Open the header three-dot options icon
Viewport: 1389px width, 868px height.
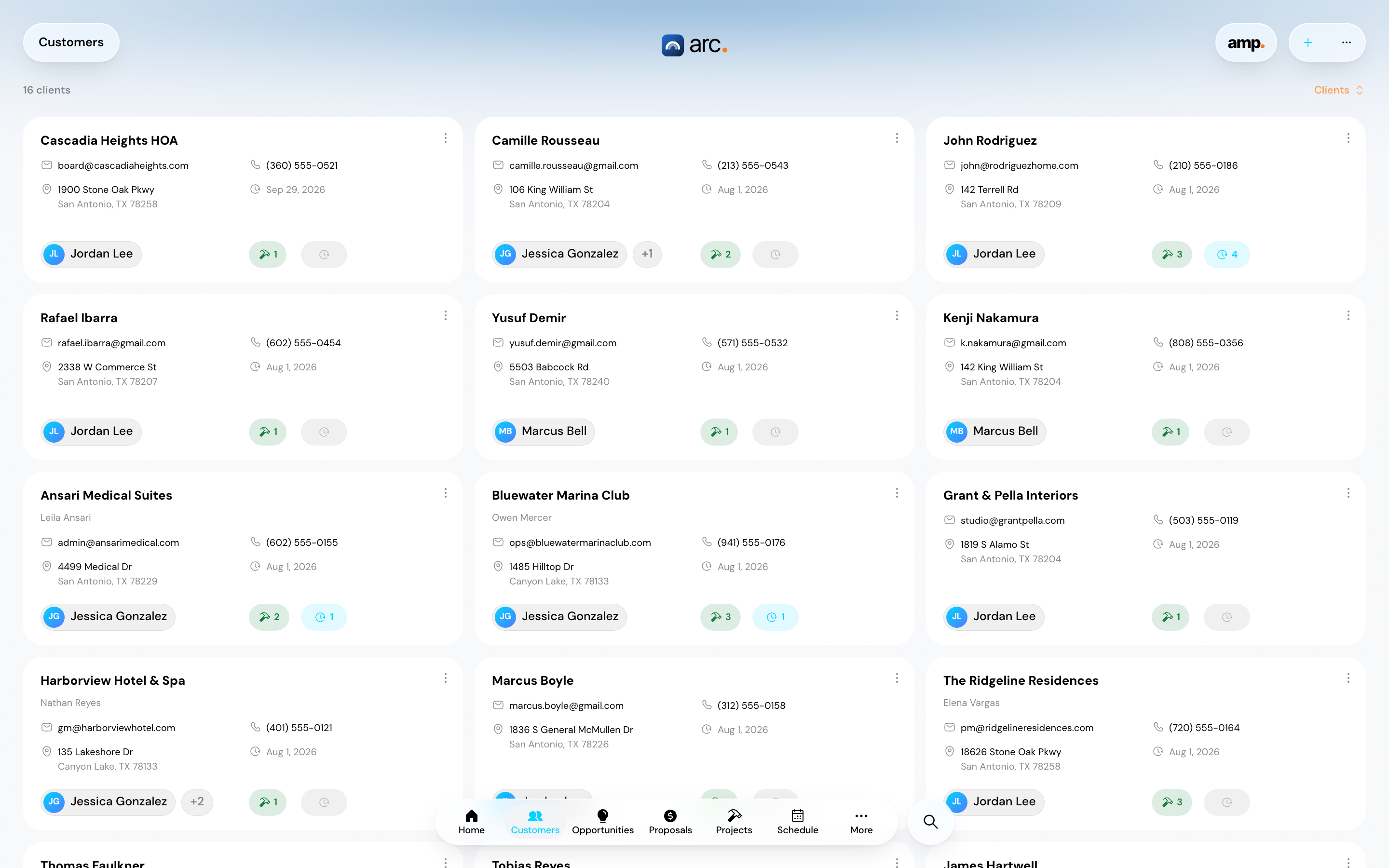(1346, 42)
